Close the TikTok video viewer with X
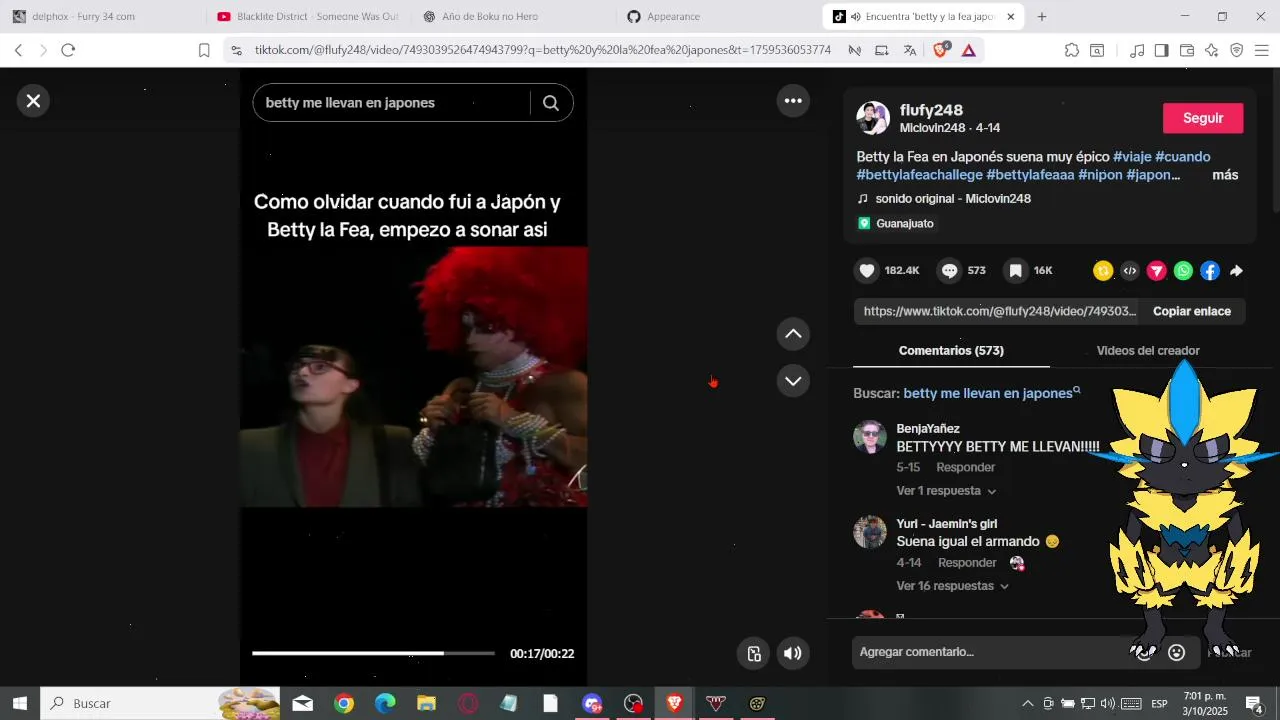The image size is (1280, 720). (33, 101)
